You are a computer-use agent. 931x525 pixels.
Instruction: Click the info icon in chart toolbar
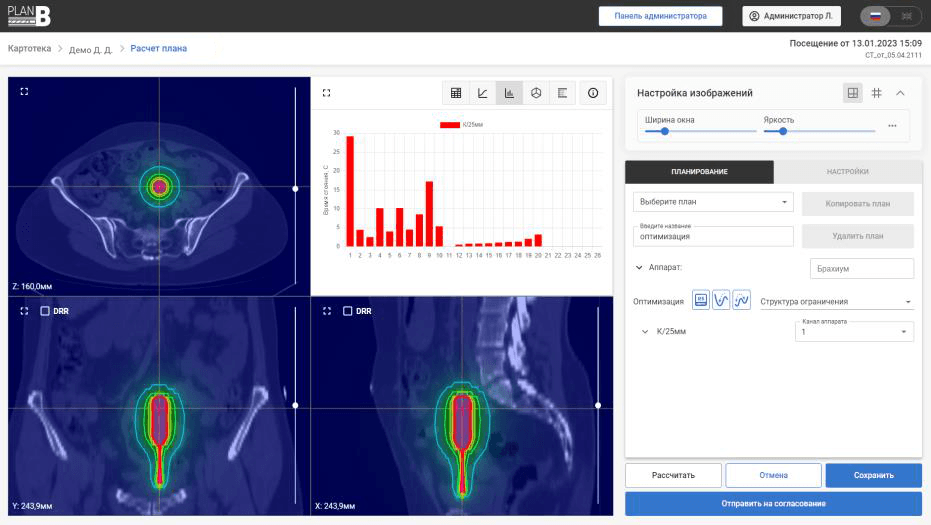click(x=593, y=93)
